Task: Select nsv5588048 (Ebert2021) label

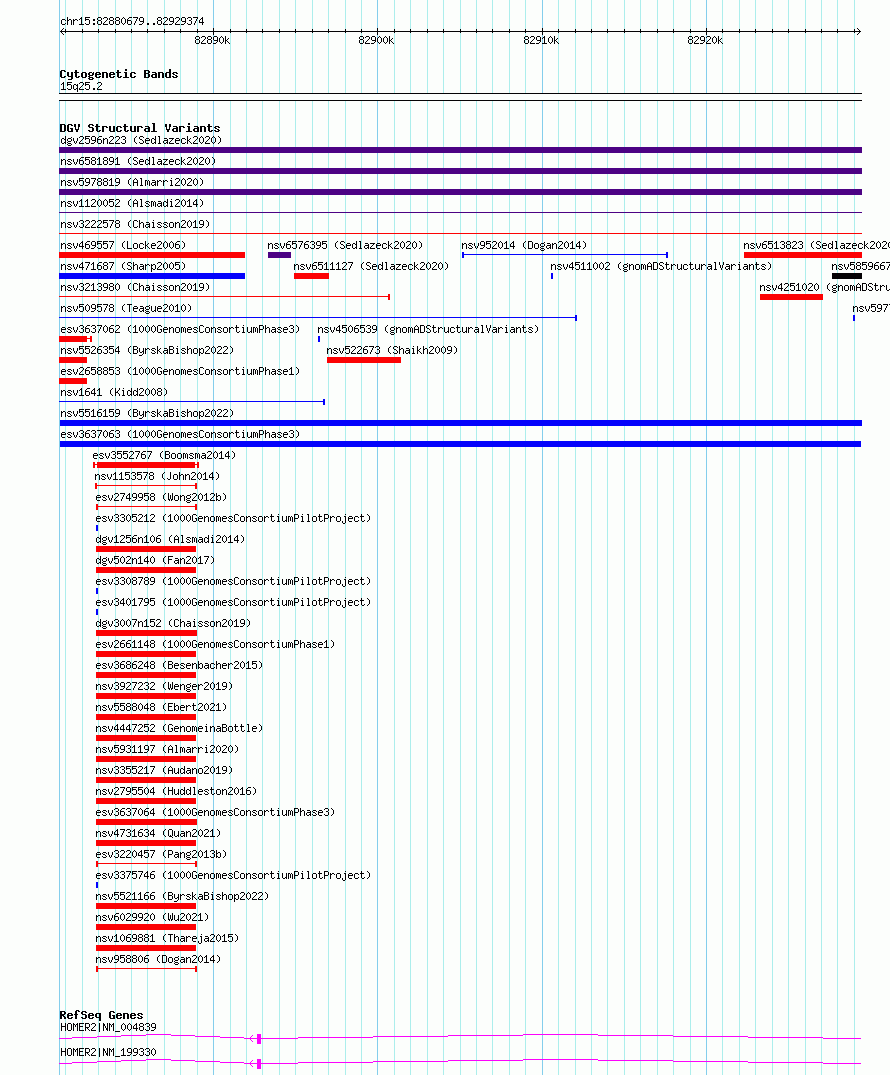Action: pos(161,708)
